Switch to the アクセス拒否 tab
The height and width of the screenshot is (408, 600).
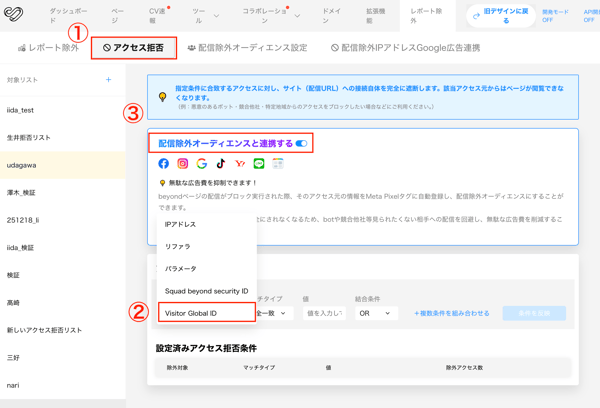click(x=134, y=48)
